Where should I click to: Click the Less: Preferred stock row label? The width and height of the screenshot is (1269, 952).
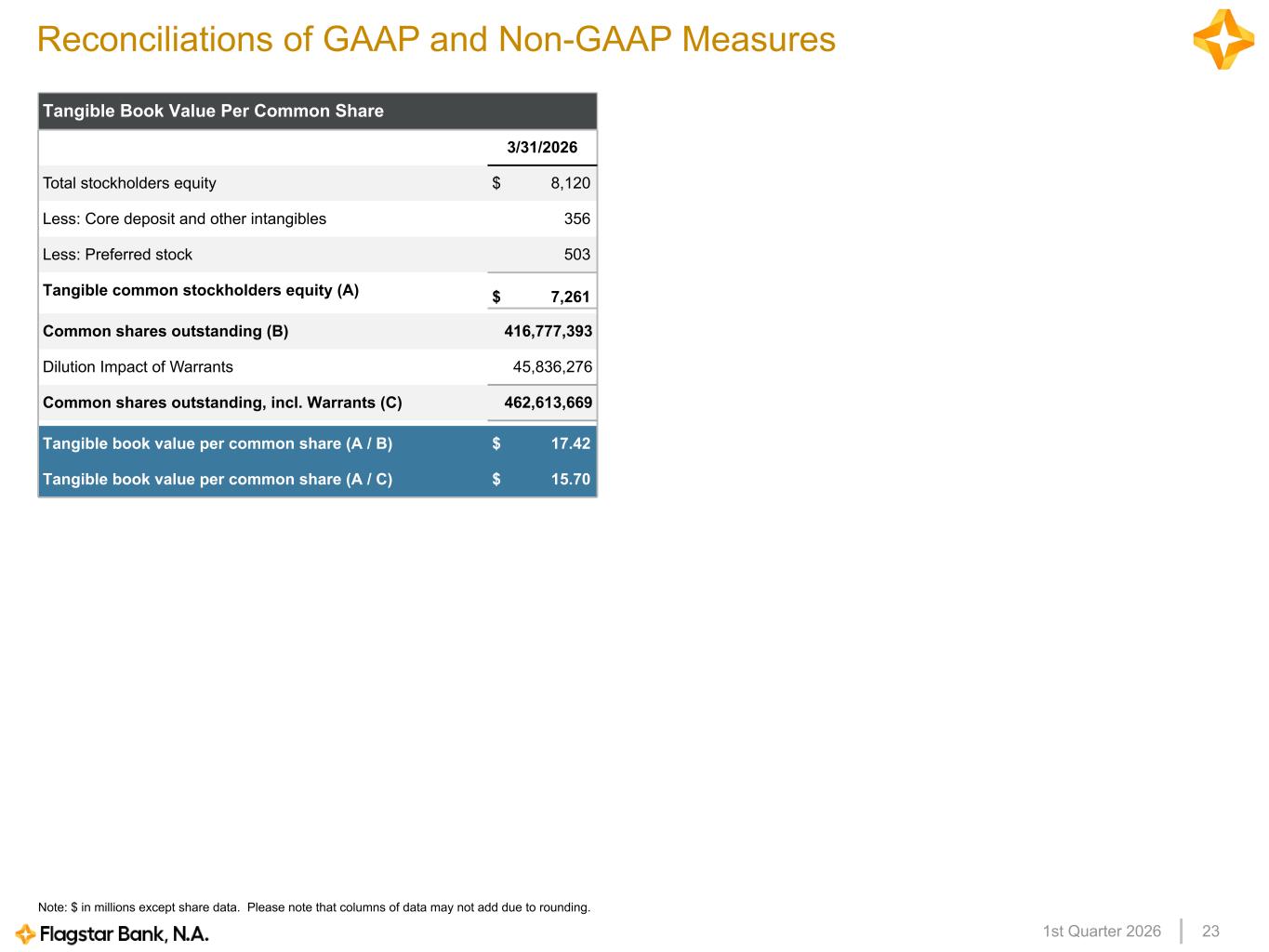(117, 255)
